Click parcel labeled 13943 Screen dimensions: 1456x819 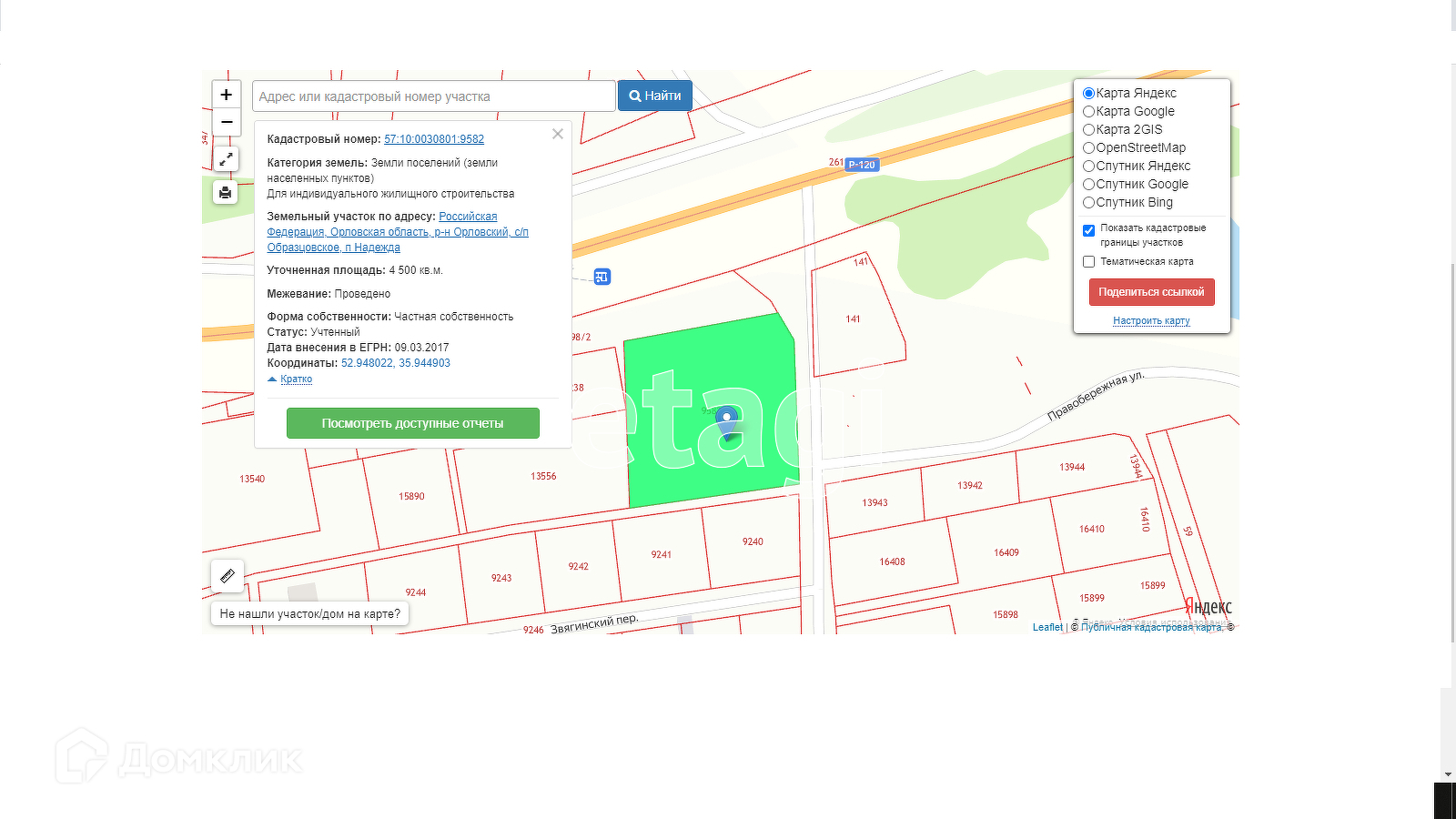[875, 502]
